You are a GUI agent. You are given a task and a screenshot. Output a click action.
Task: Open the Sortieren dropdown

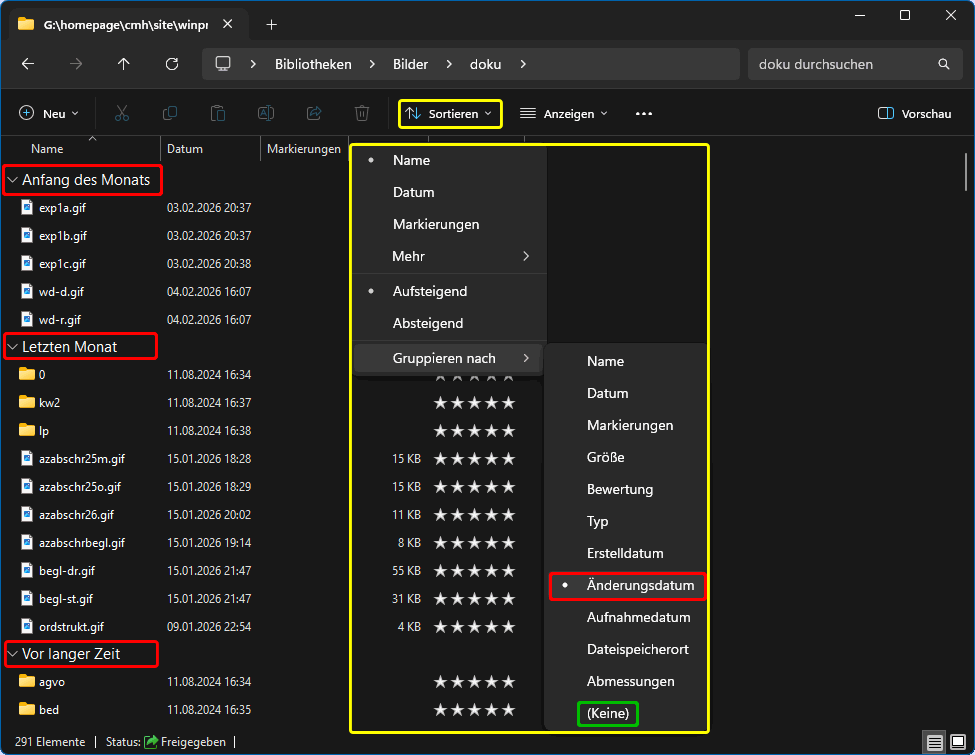coord(450,114)
